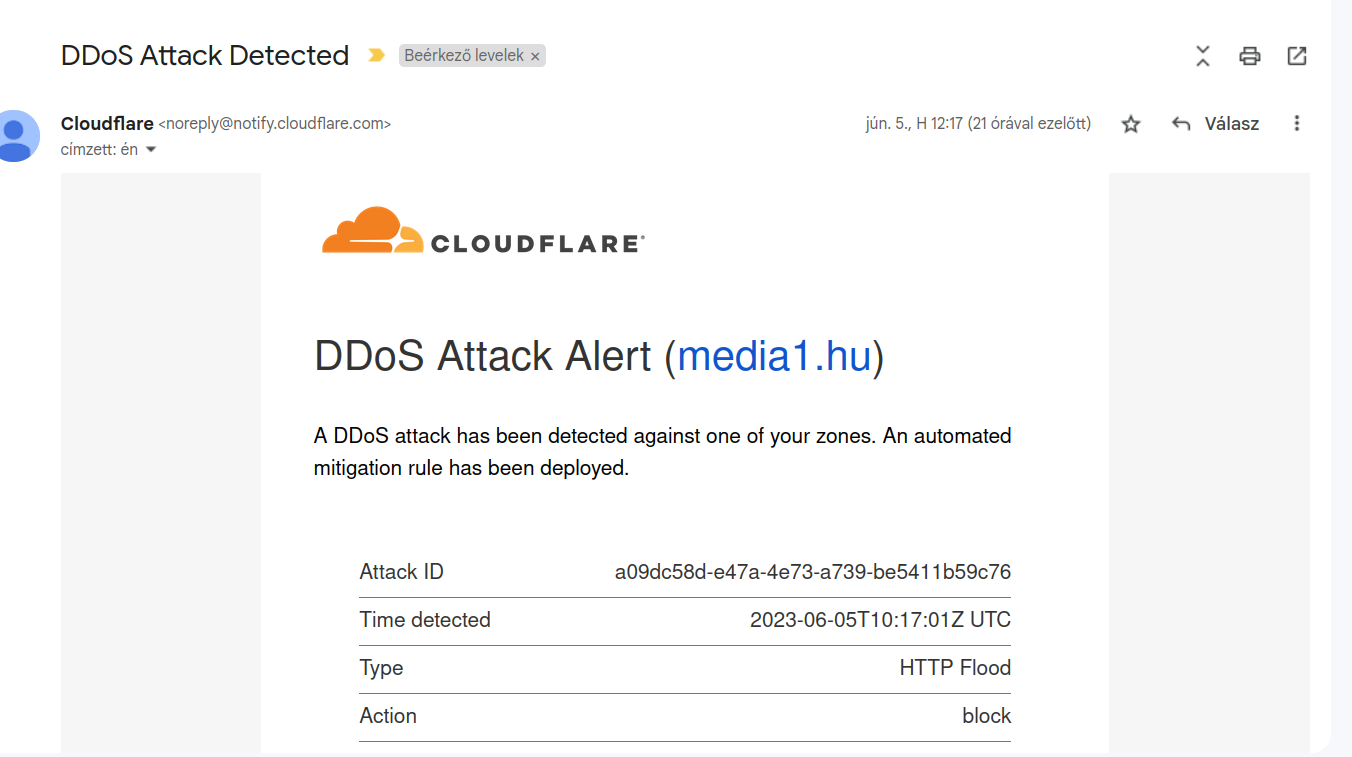The height and width of the screenshot is (757, 1352).
Task: Click the Attack ID row label
Action: point(401,572)
